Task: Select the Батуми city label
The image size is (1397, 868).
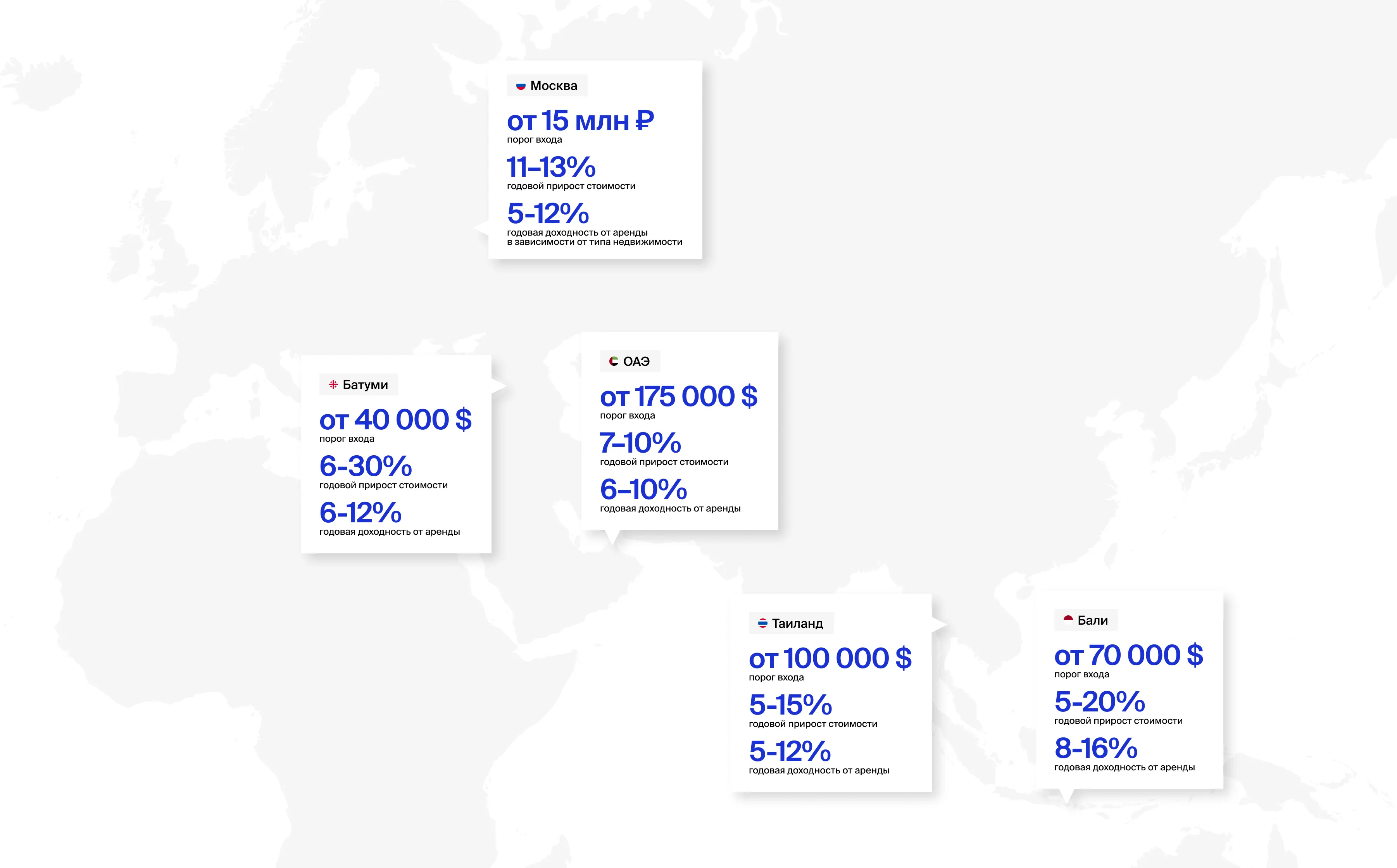Action: [x=365, y=385]
